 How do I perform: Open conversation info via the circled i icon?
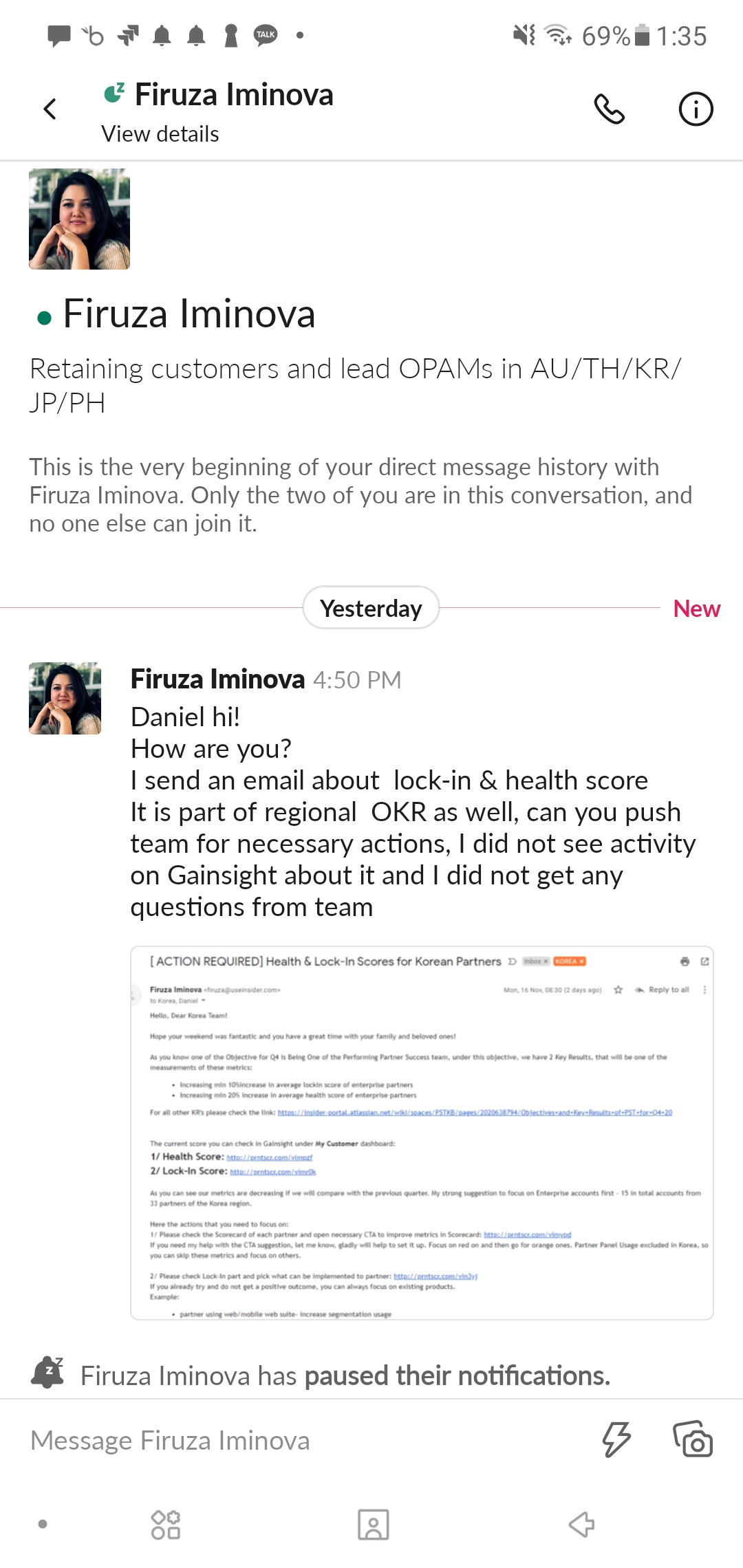(696, 109)
